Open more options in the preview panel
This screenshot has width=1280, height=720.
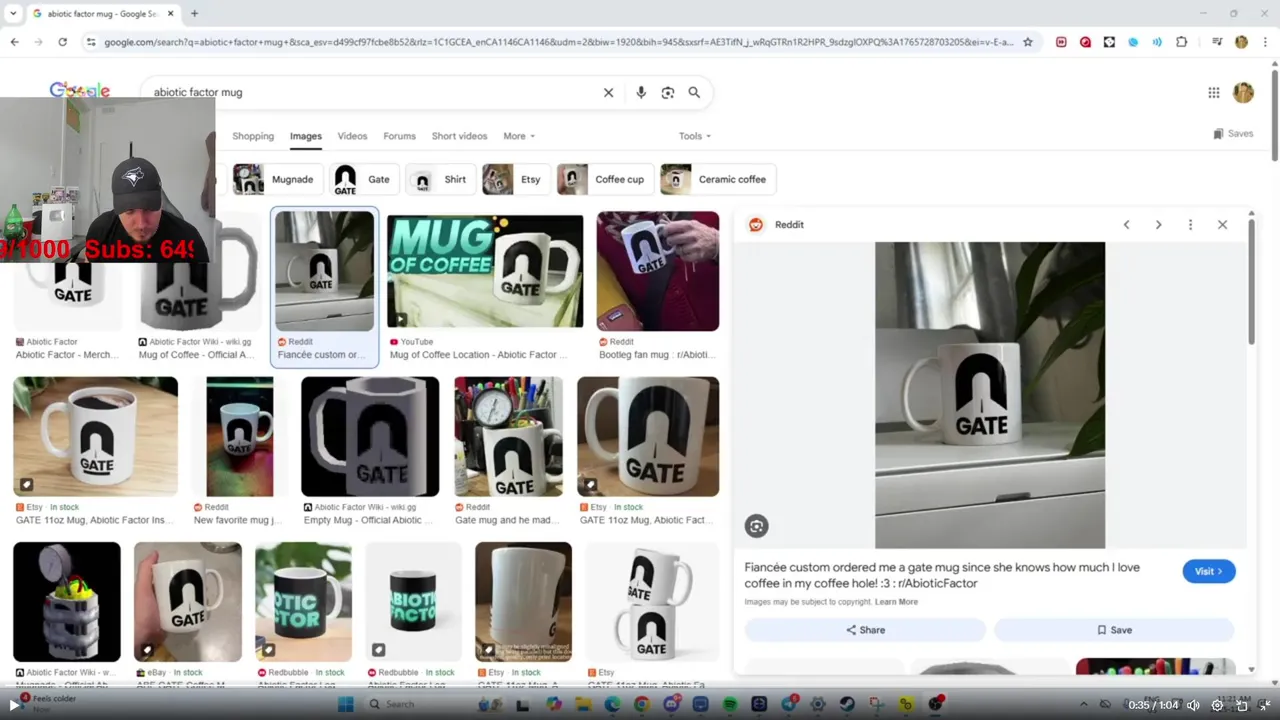pyautogui.click(x=1190, y=225)
